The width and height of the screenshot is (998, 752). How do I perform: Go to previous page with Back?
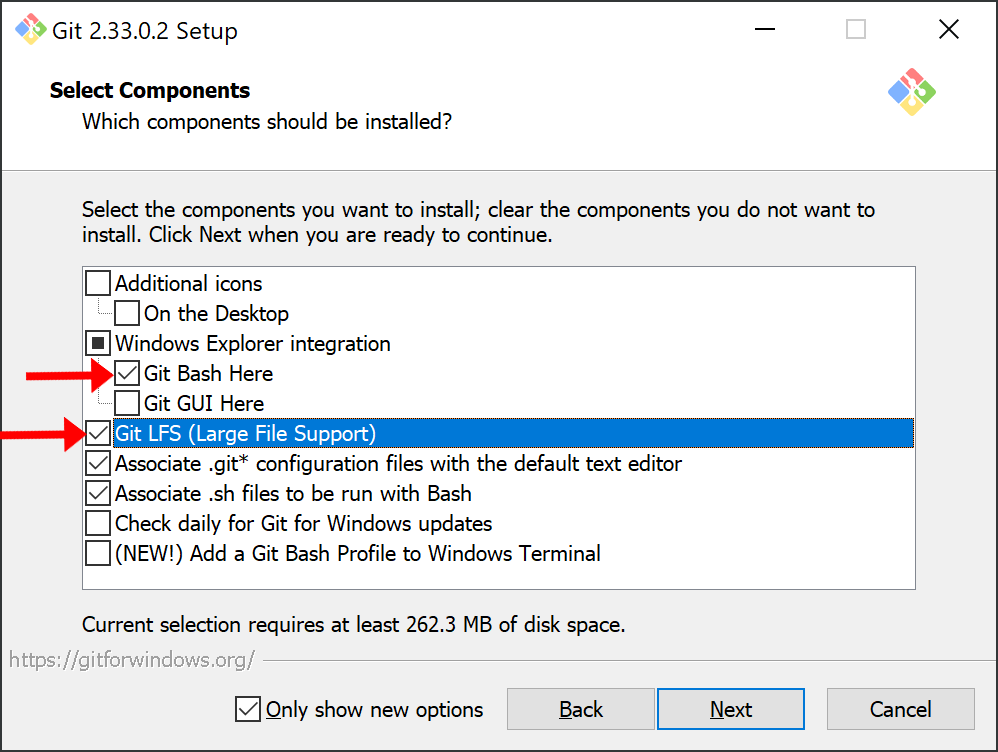pos(580,709)
